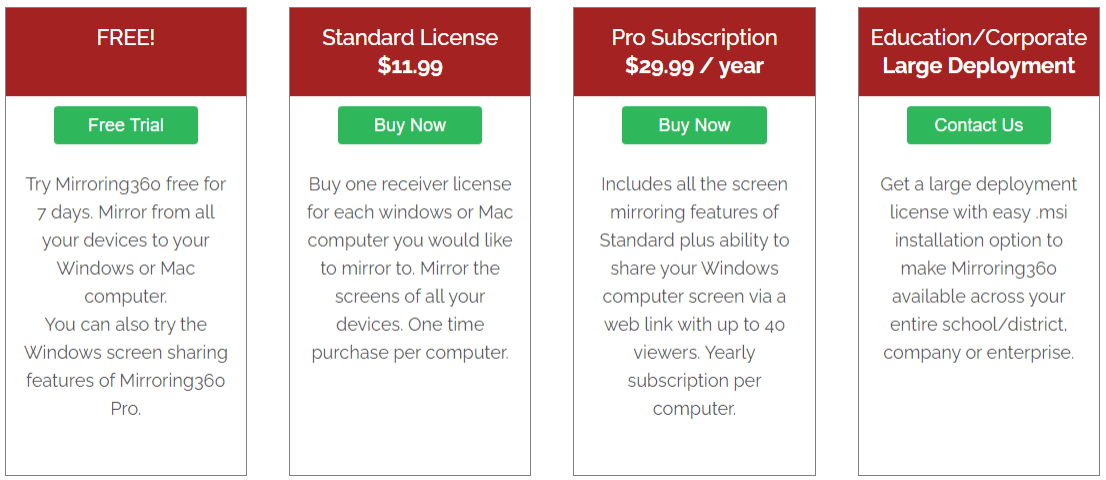Screen dimensions: 1106x480
Task: Click the 'You can also try the' line
Action: pyautogui.click(x=126, y=324)
